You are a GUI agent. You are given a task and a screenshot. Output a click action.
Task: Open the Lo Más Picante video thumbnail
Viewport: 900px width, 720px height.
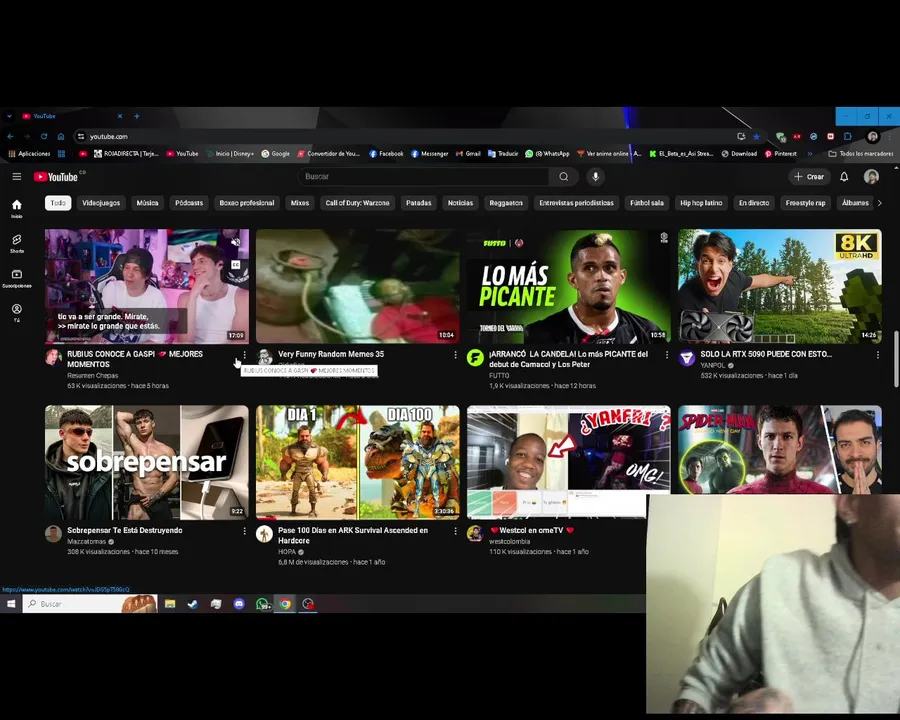tap(568, 286)
